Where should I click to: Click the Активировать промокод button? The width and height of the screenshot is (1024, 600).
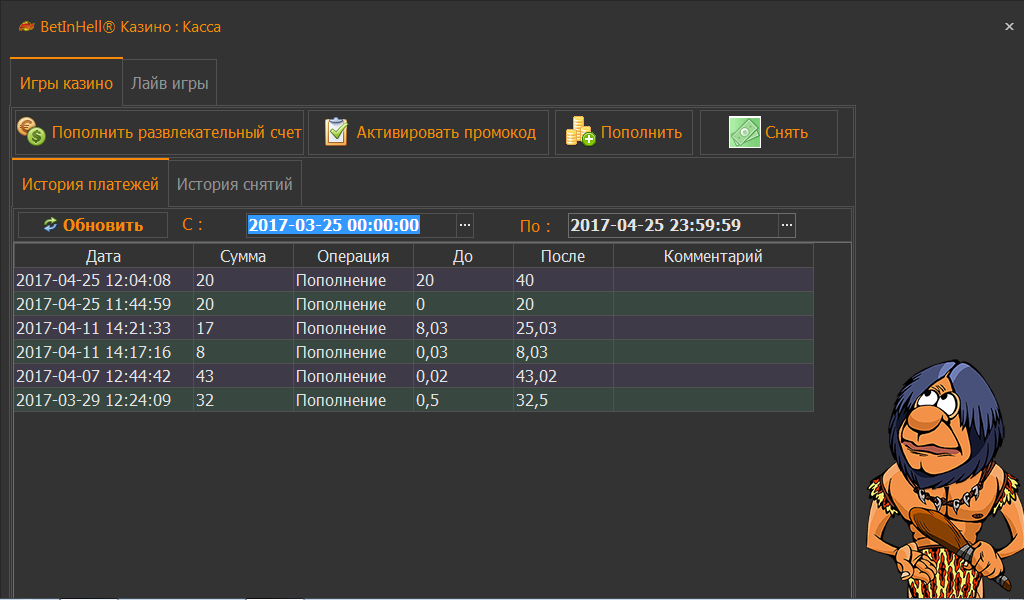coord(428,133)
